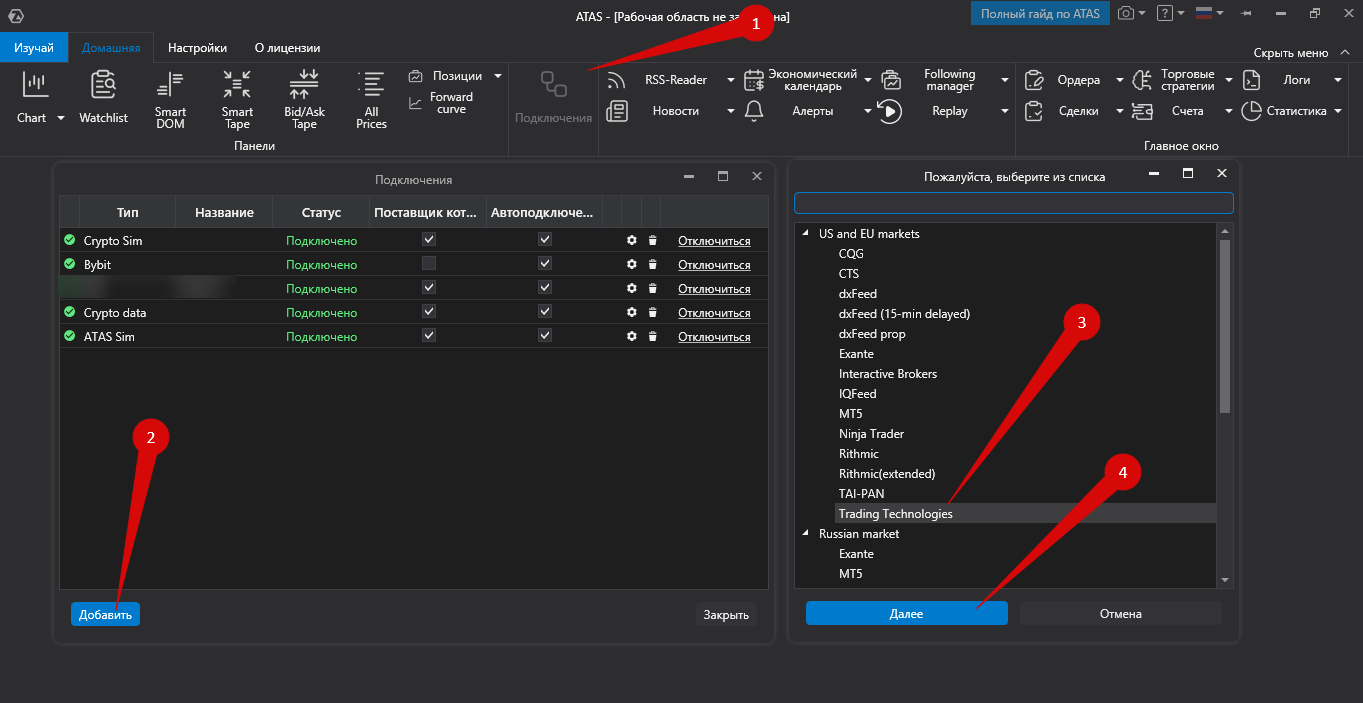Image resolution: width=1363 pixels, height=703 pixels.
Task: Expand the RSS-Reader dropdown arrow
Action: point(730,80)
